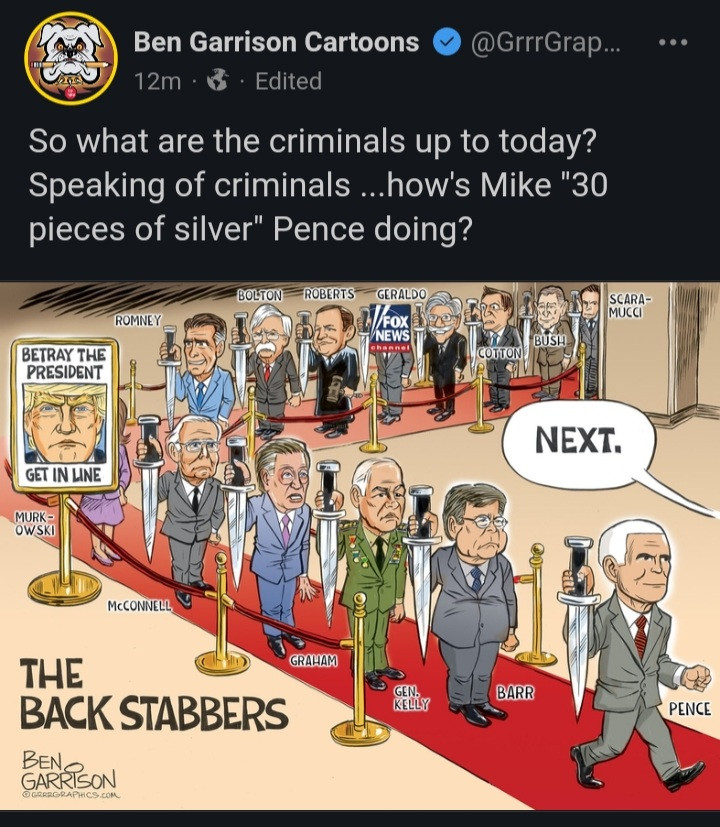720x827 pixels.
Task: Click the blue verified checkmark badge
Action: pyautogui.click(x=447, y=43)
